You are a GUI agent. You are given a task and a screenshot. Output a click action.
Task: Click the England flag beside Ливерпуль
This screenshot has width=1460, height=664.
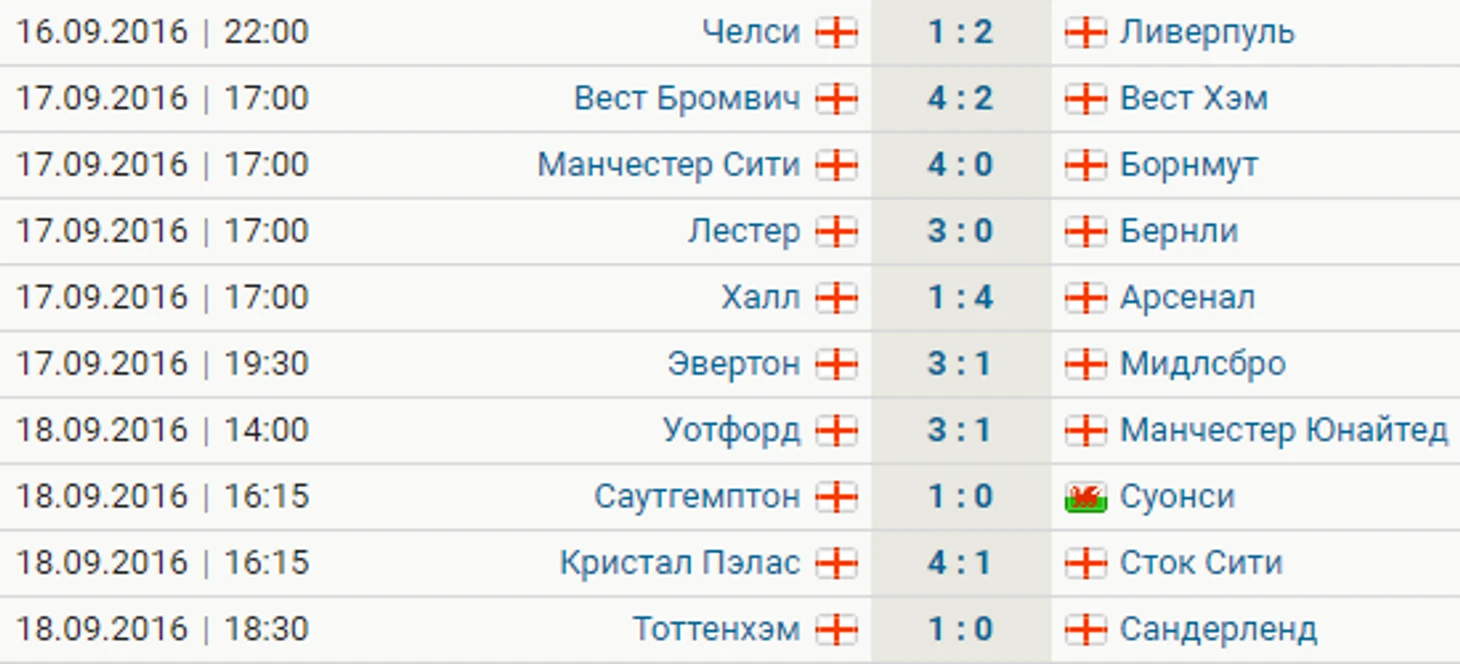pyautogui.click(x=1086, y=33)
